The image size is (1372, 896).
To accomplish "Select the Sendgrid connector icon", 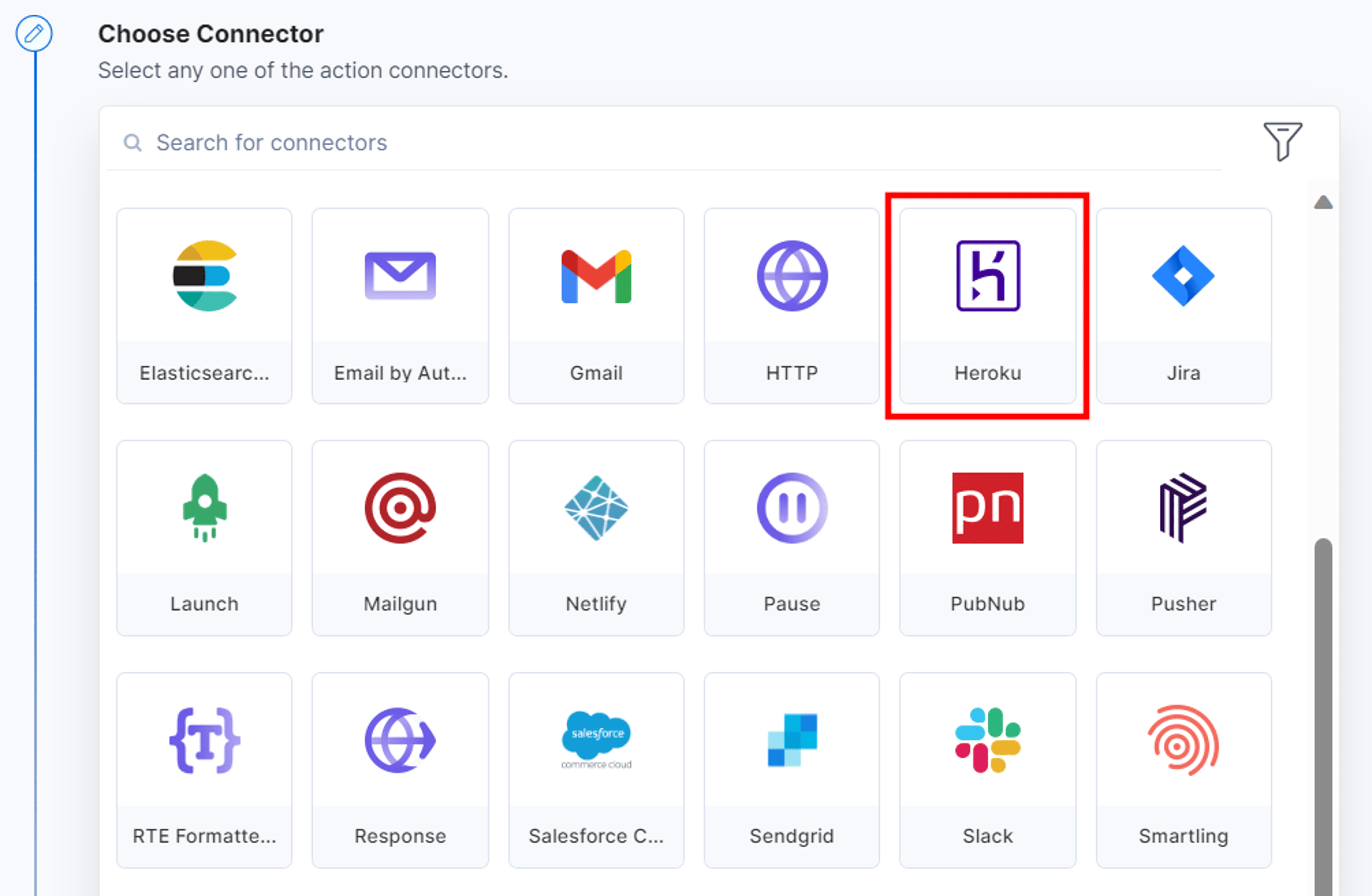I will pyautogui.click(x=792, y=740).
